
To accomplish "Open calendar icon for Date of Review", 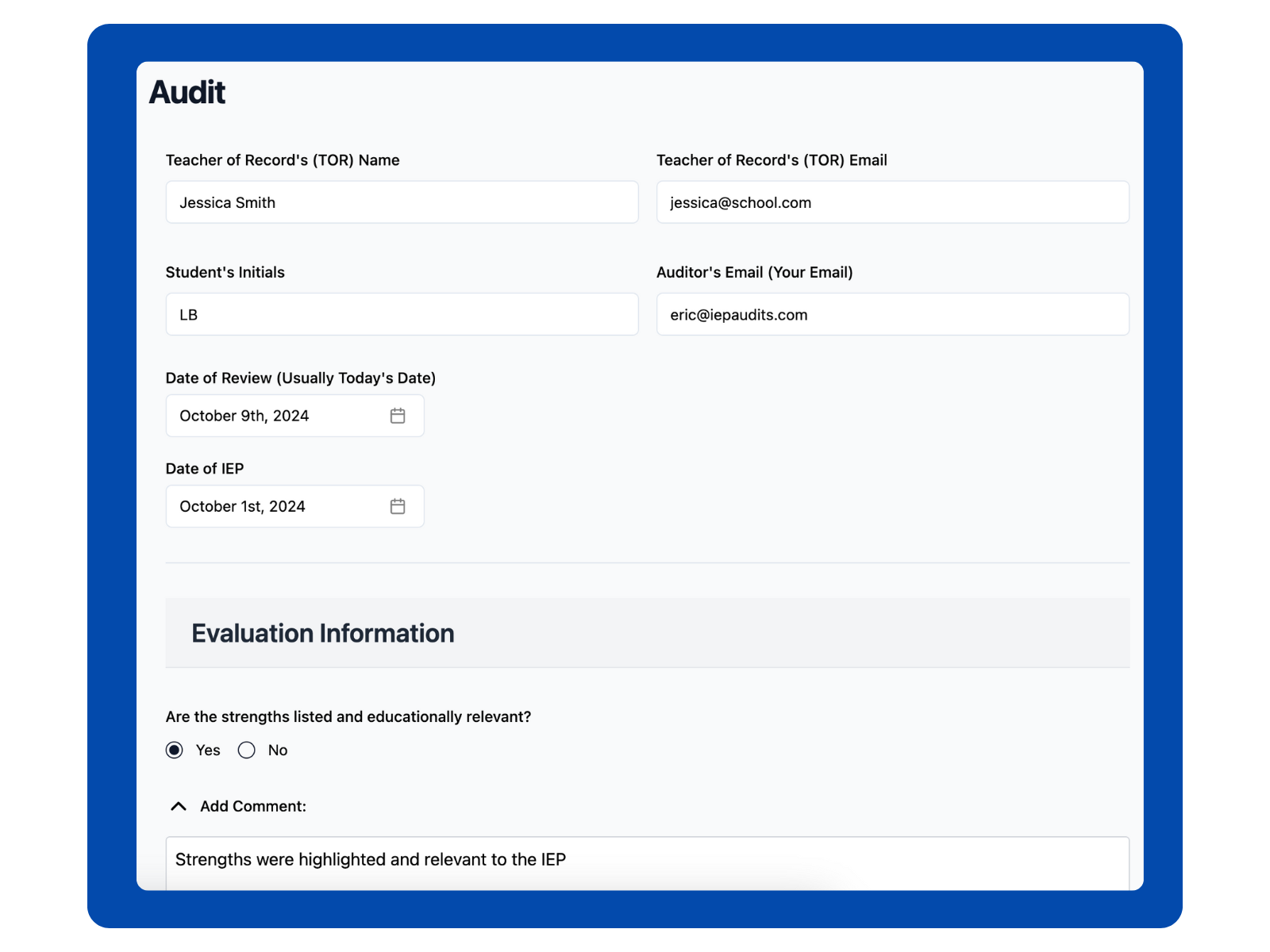I will coord(398,416).
